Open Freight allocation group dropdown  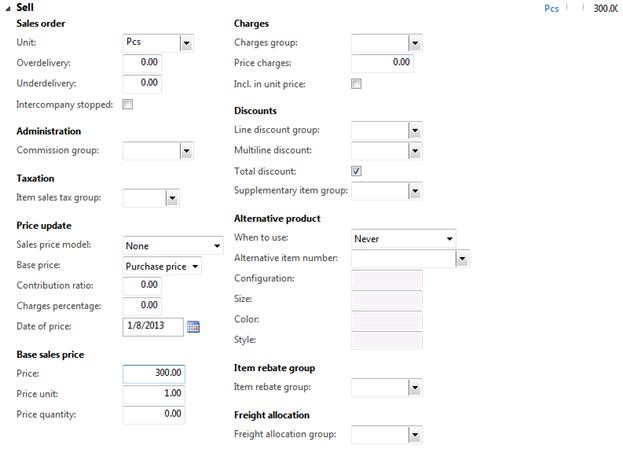click(x=415, y=435)
